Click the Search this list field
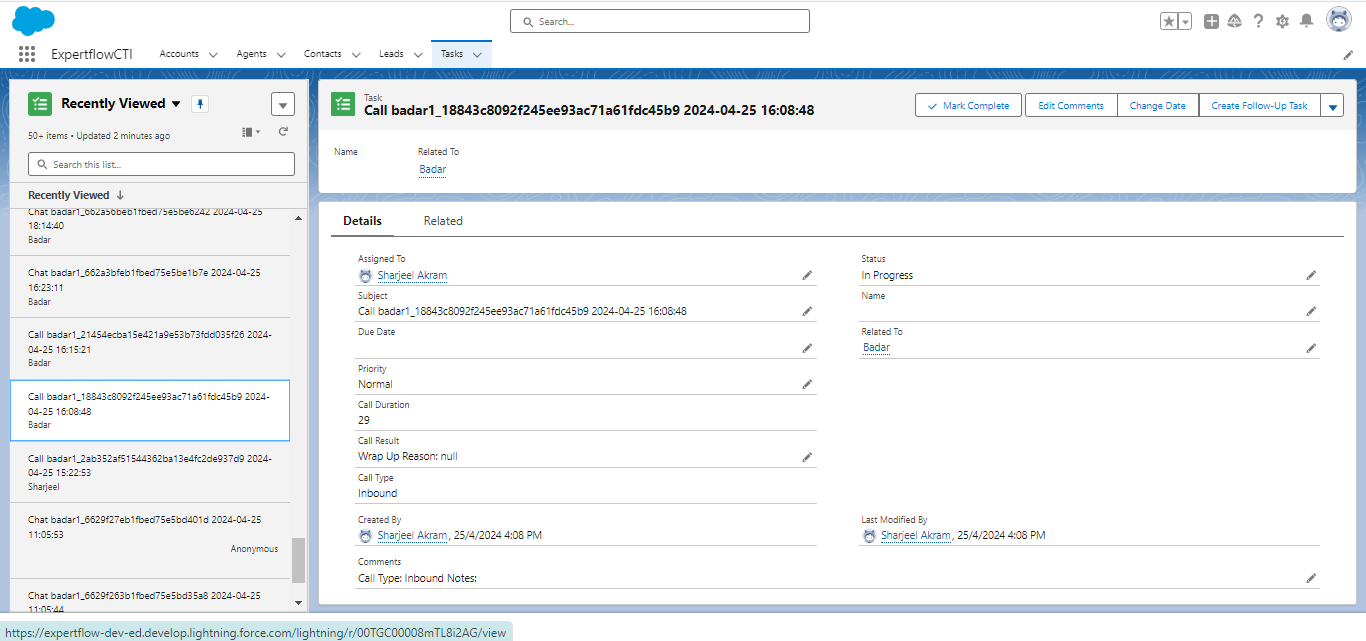The height and width of the screenshot is (641, 1366). pos(162,164)
